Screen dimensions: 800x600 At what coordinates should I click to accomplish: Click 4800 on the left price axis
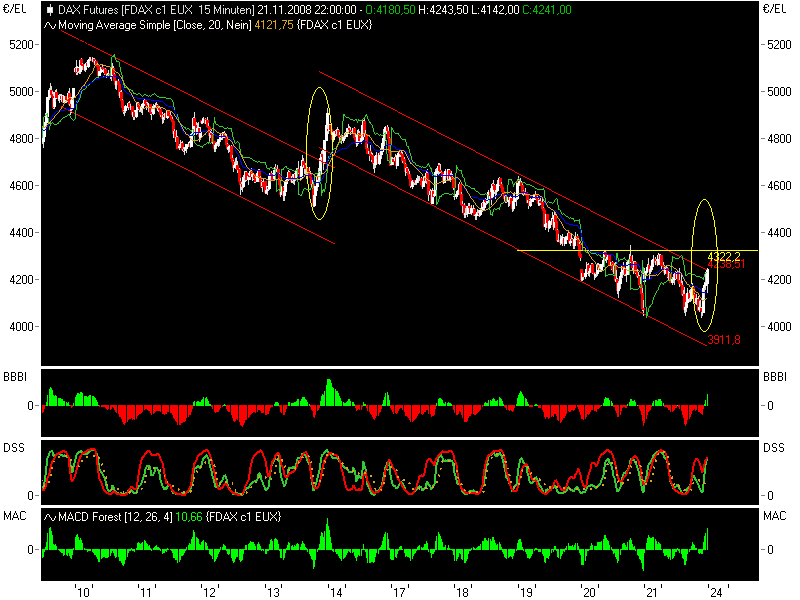(x=21, y=139)
